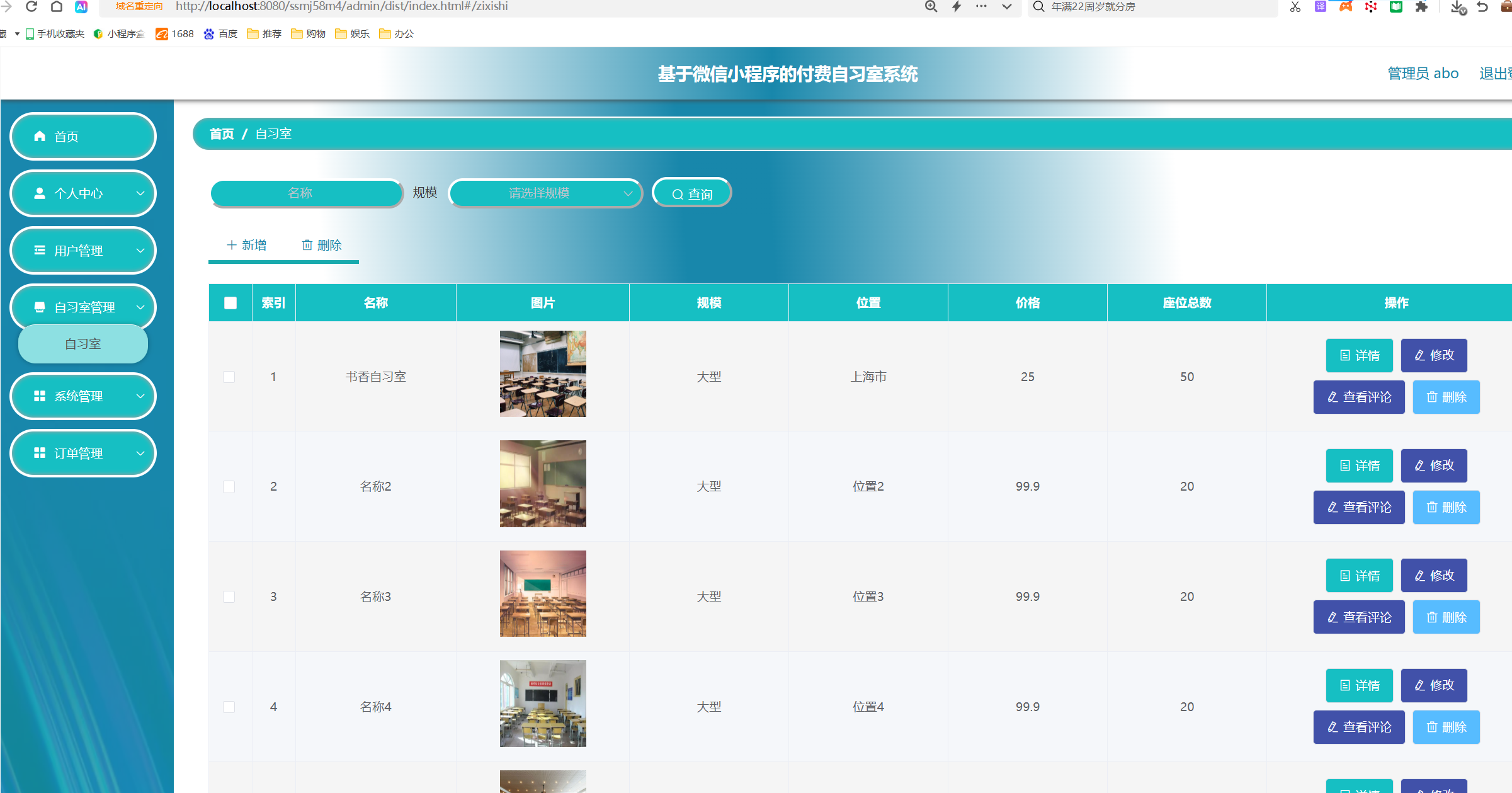
Task: Select the 自习室 submenu item
Action: pos(83,344)
